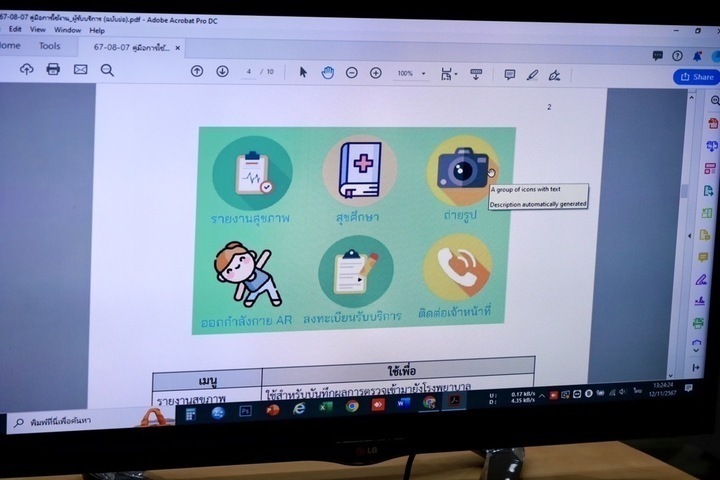Open the Window menu
This screenshot has width=720, height=480.
pyautogui.click(x=67, y=30)
